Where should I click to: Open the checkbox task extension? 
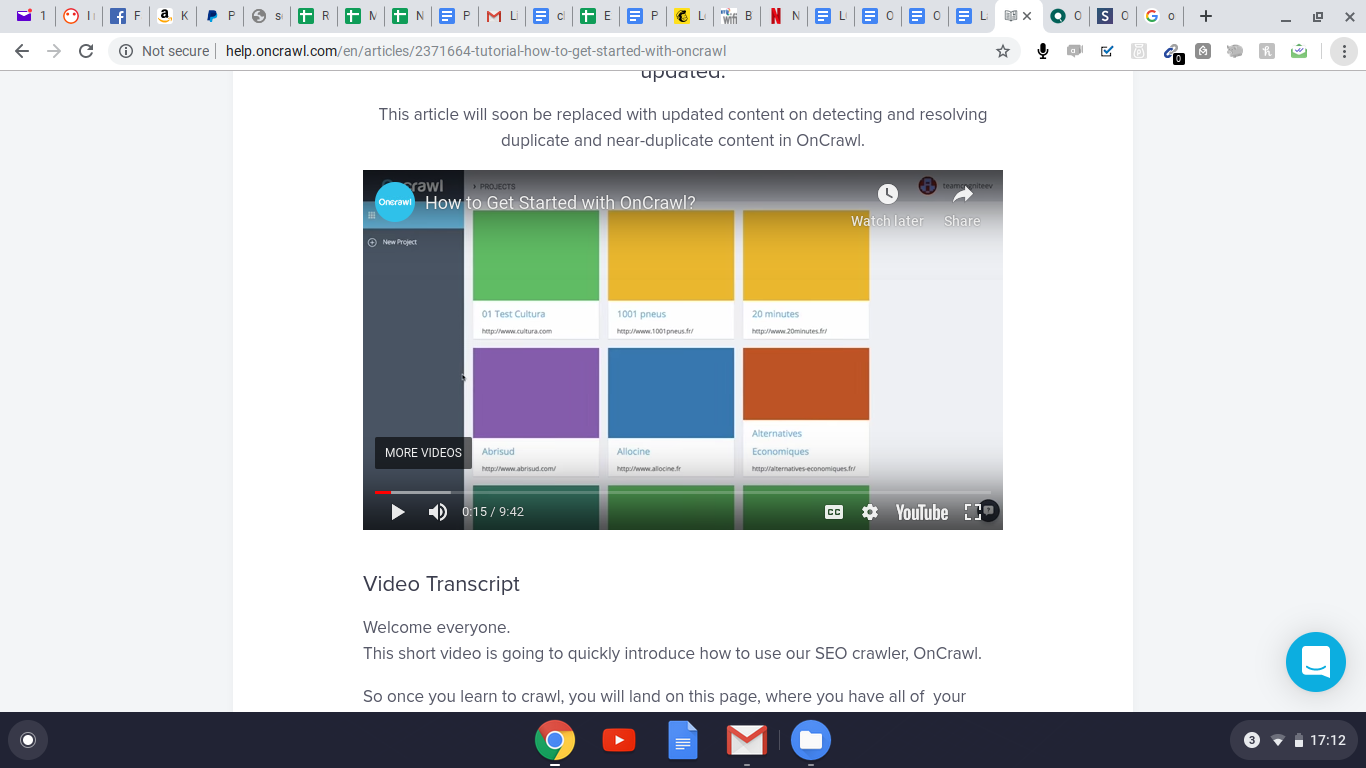[1107, 51]
